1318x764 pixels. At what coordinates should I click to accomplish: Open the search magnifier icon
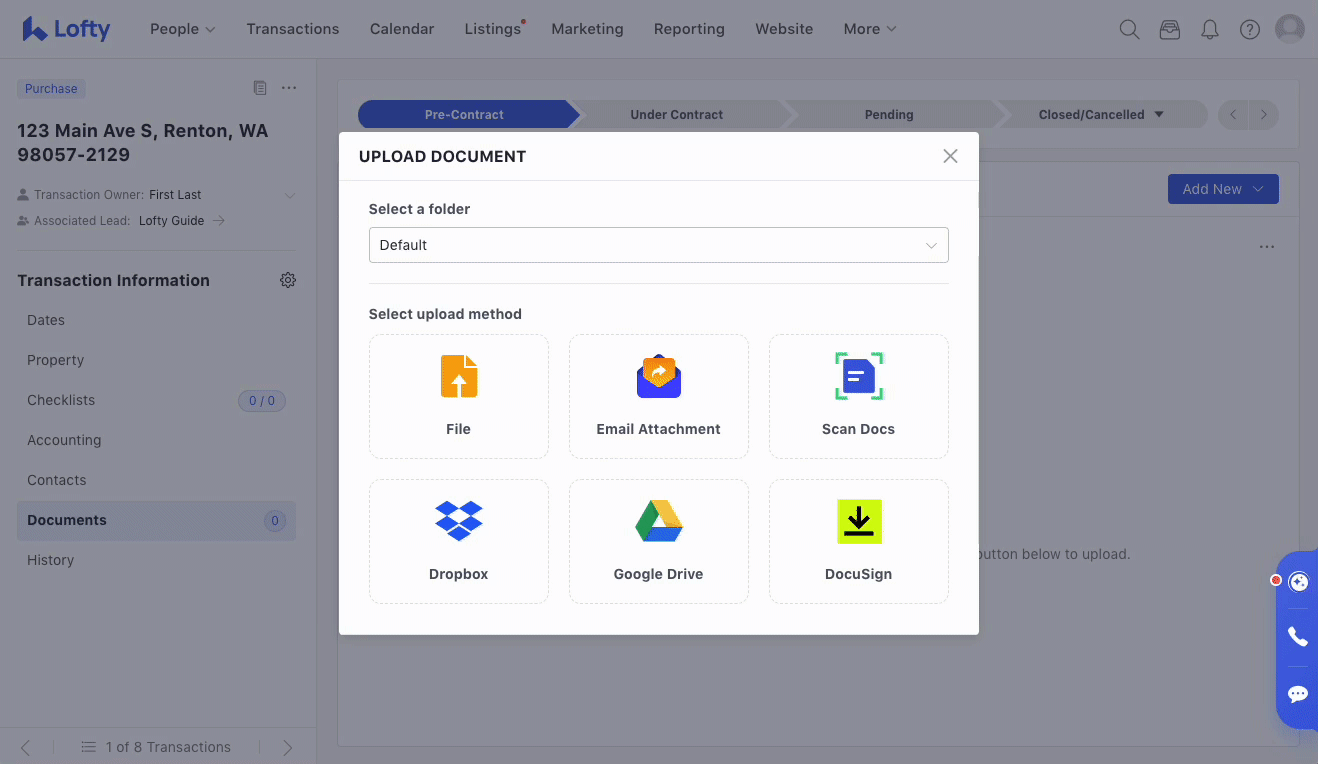point(1129,29)
